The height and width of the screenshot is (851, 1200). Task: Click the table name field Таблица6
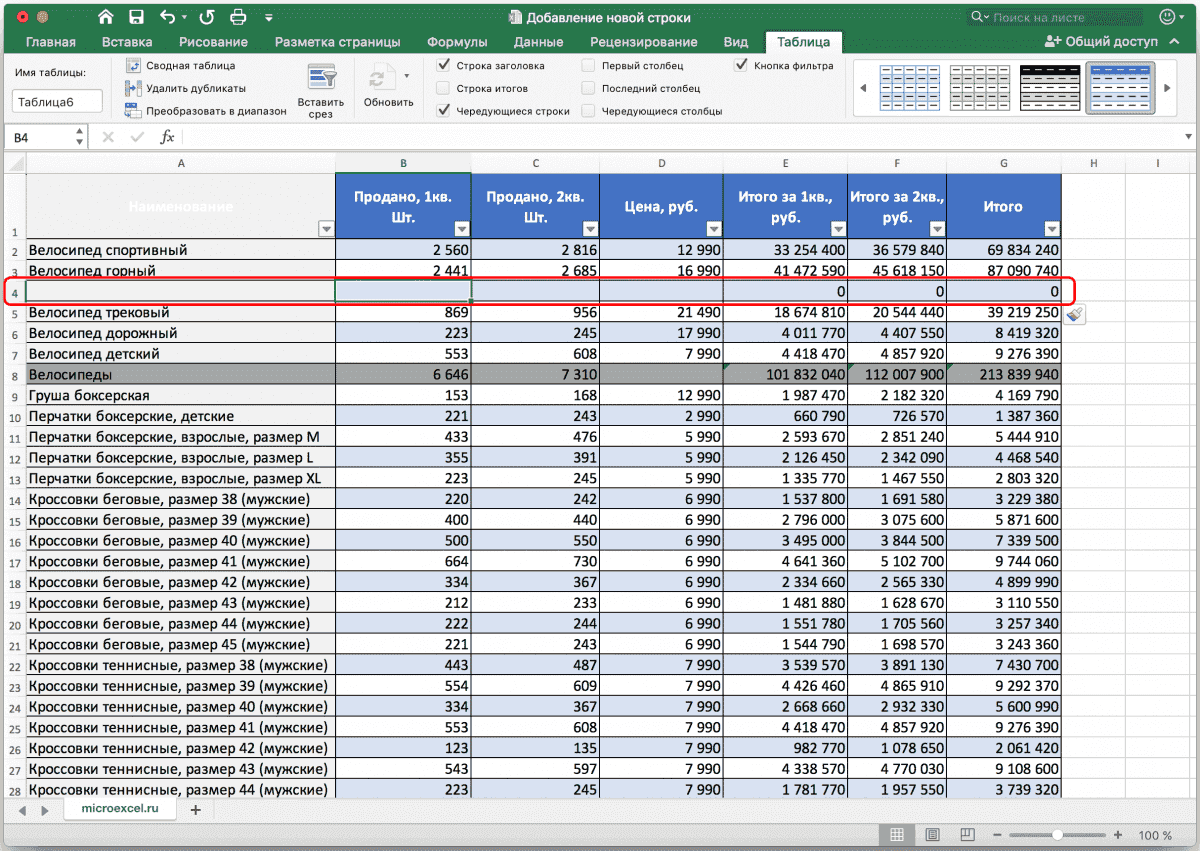pyautogui.click(x=57, y=102)
